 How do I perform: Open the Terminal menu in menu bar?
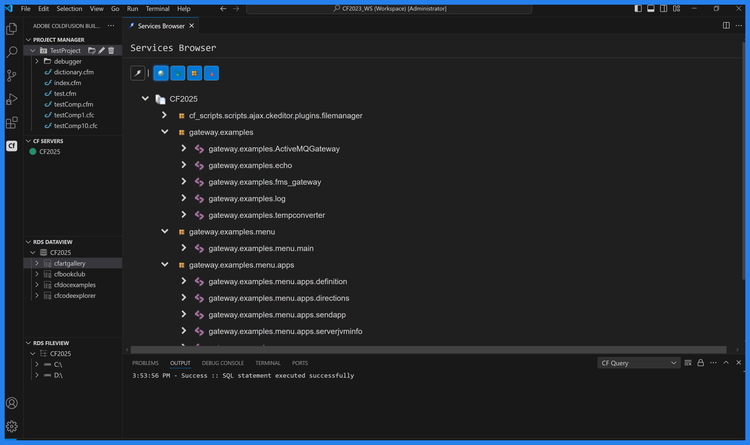point(157,8)
